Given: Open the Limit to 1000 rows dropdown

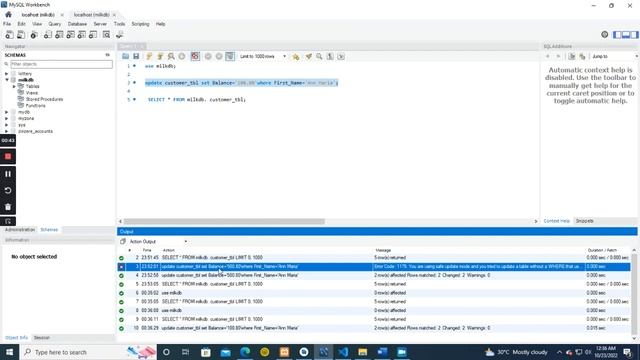Looking at the screenshot, I should [263, 56].
